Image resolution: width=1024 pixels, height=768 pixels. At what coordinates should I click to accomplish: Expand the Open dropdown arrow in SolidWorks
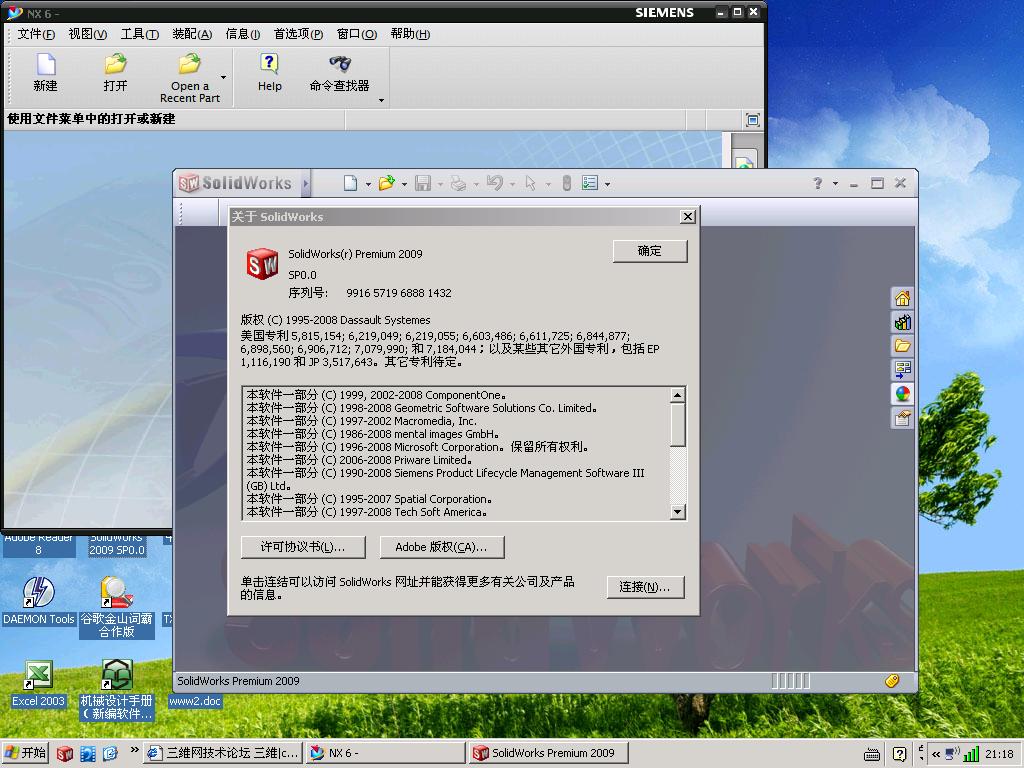coord(404,185)
